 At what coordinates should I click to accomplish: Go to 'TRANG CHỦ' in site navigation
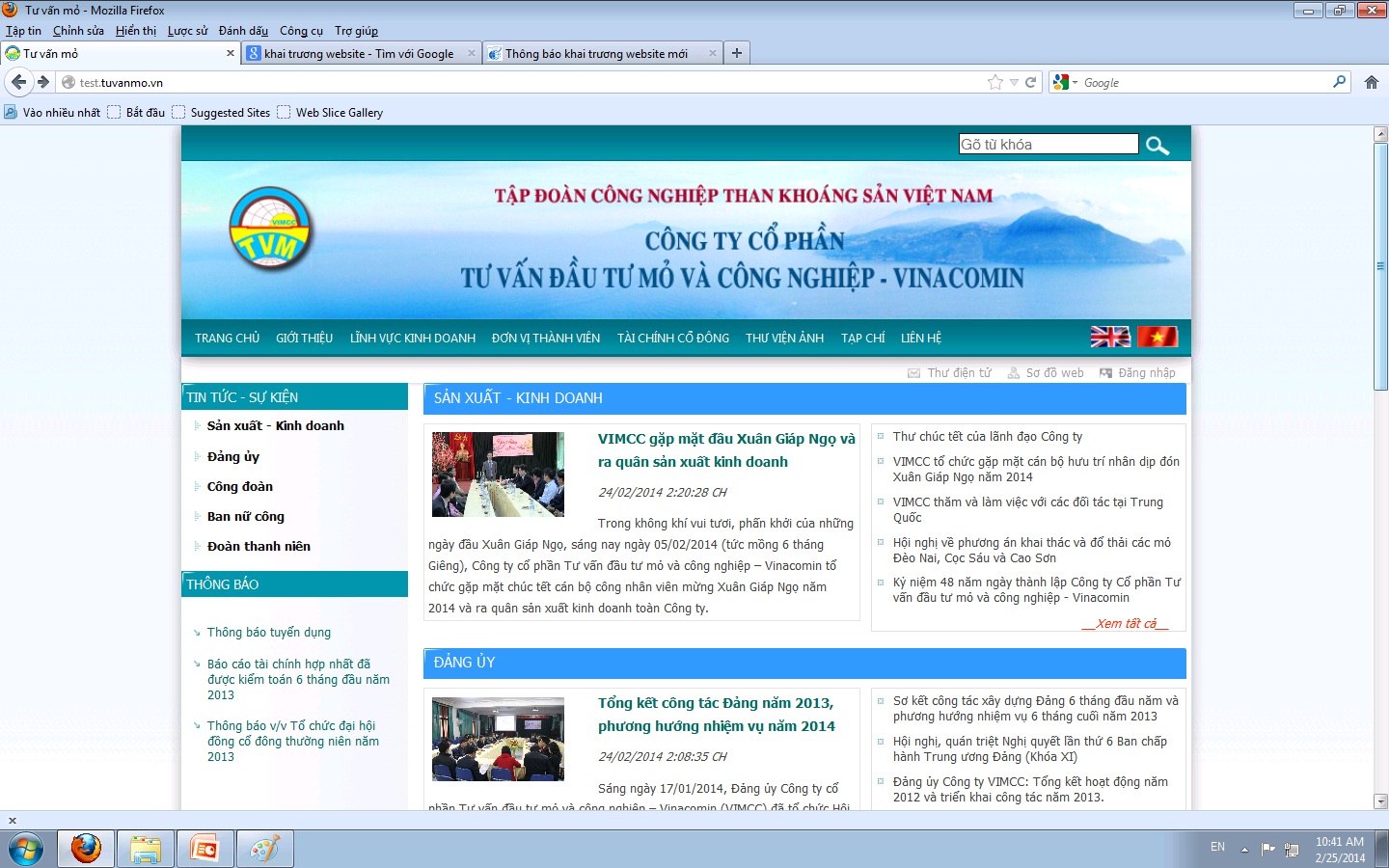[228, 338]
